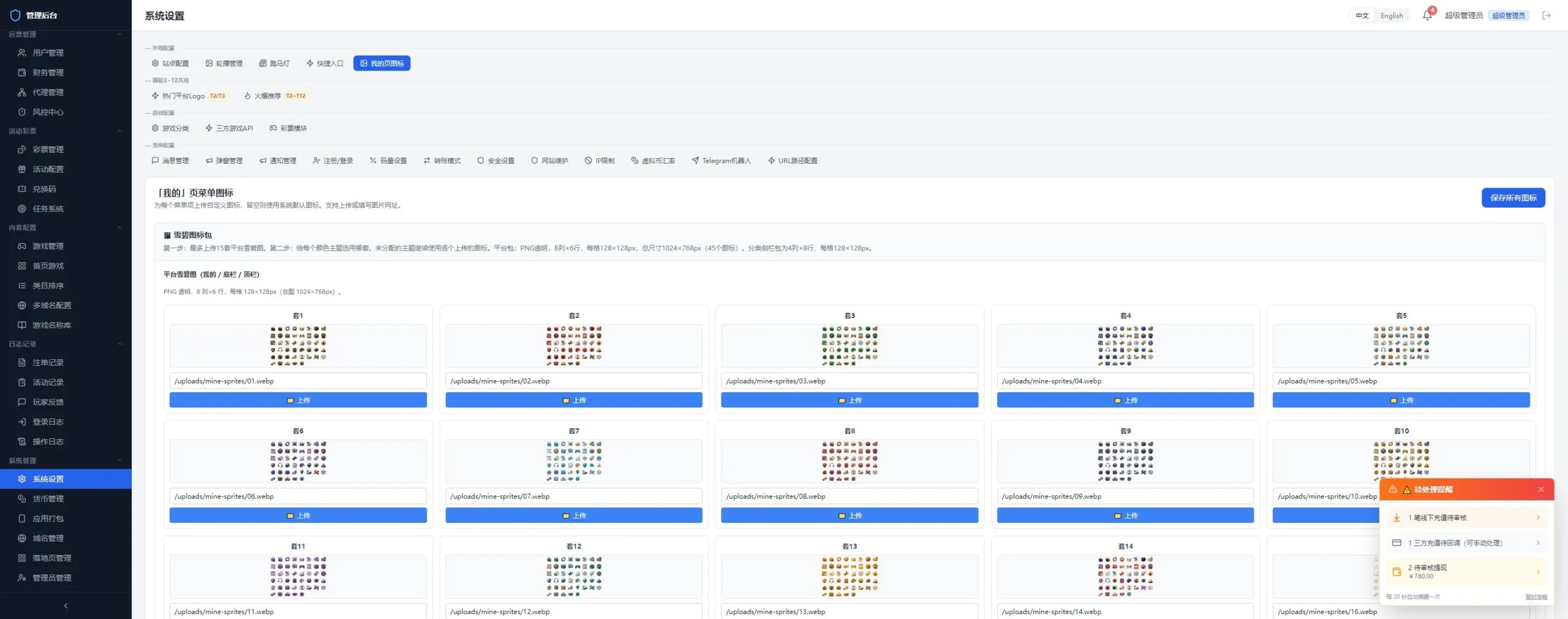Screen dimensions: 1568x619
Task: Close the 待处理提醒 popup
Action: [x=1541, y=489]
